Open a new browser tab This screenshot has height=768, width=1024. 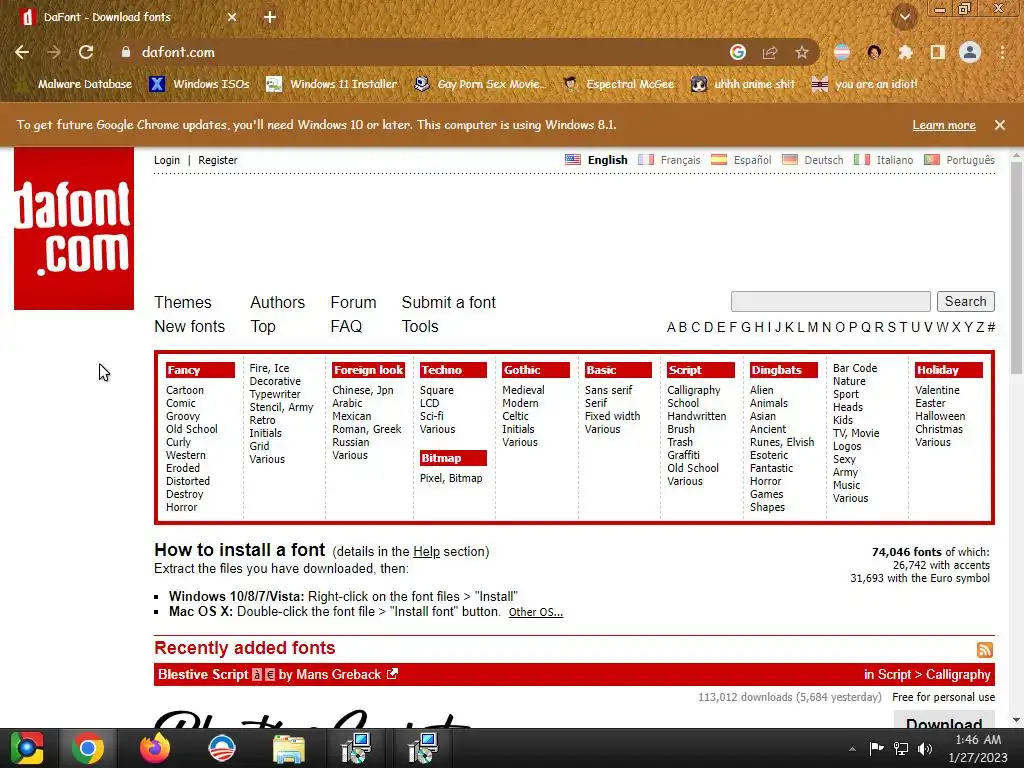click(270, 17)
